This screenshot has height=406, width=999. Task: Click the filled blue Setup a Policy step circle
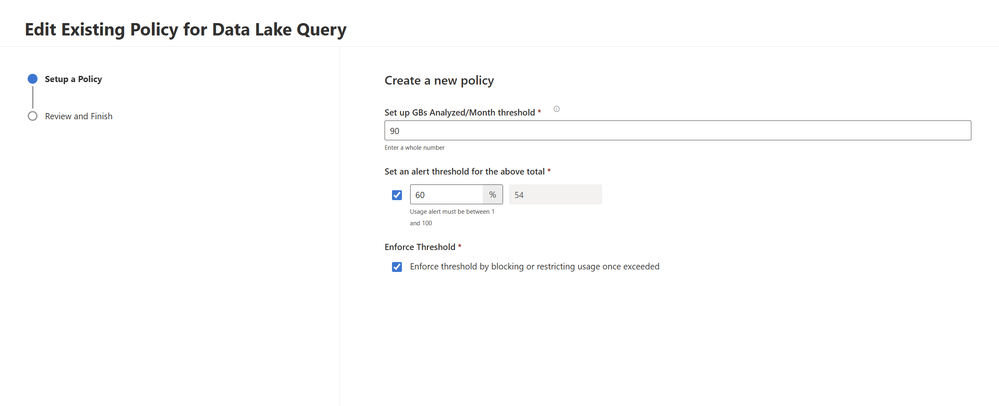pyautogui.click(x=33, y=79)
